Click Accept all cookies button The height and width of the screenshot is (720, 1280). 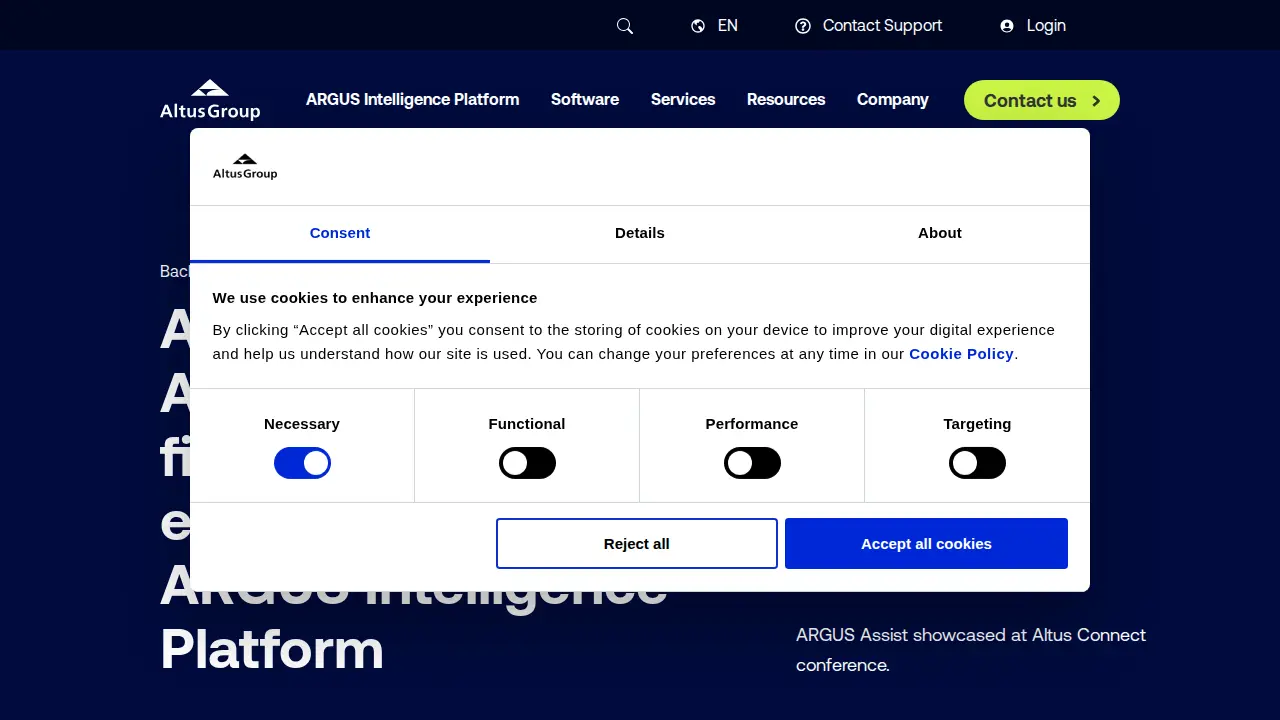[926, 544]
